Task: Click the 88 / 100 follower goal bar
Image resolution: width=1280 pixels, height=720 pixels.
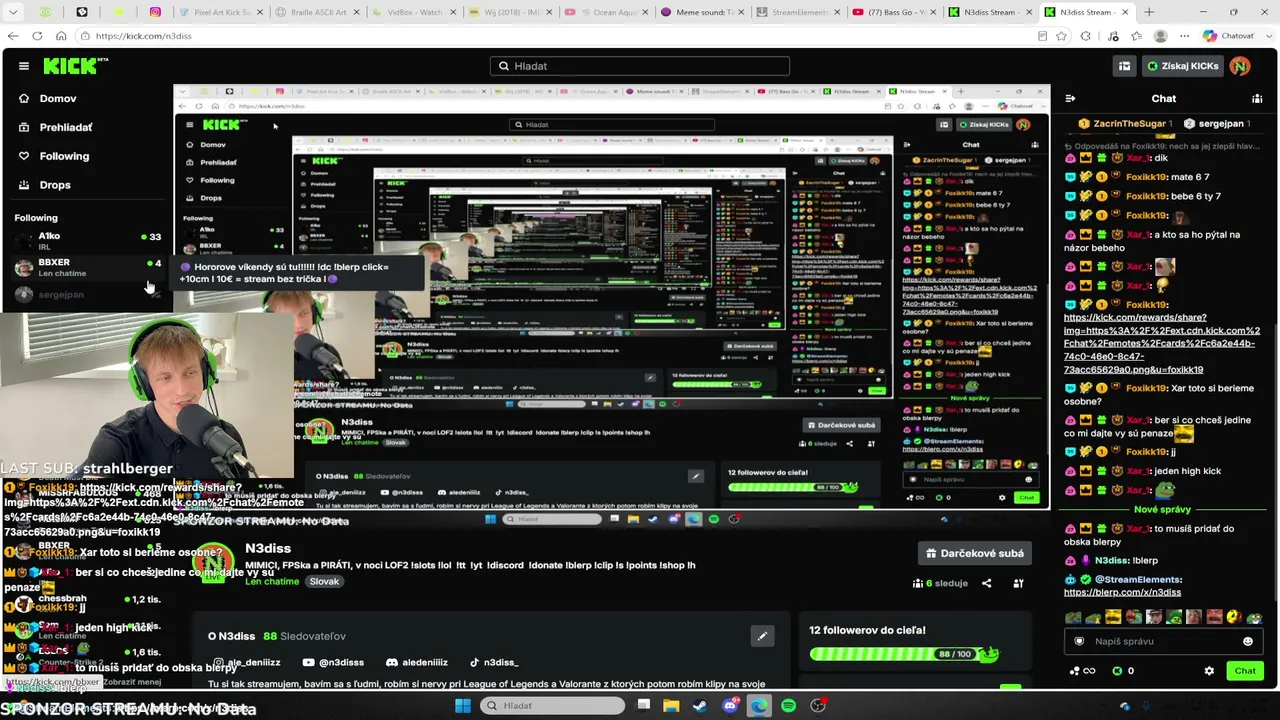Action: coord(903,654)
